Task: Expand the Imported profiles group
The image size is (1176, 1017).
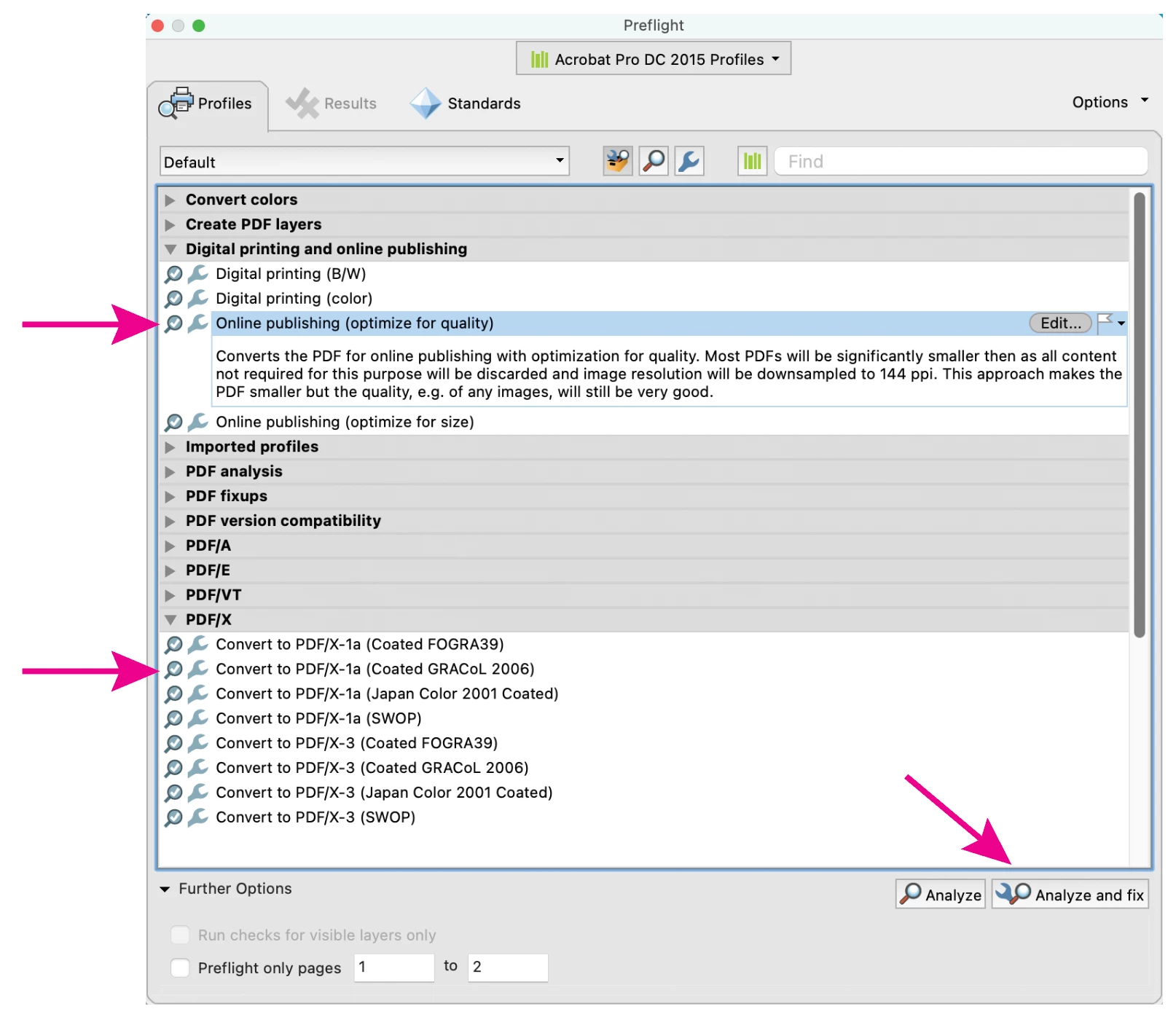Action: 170,447
